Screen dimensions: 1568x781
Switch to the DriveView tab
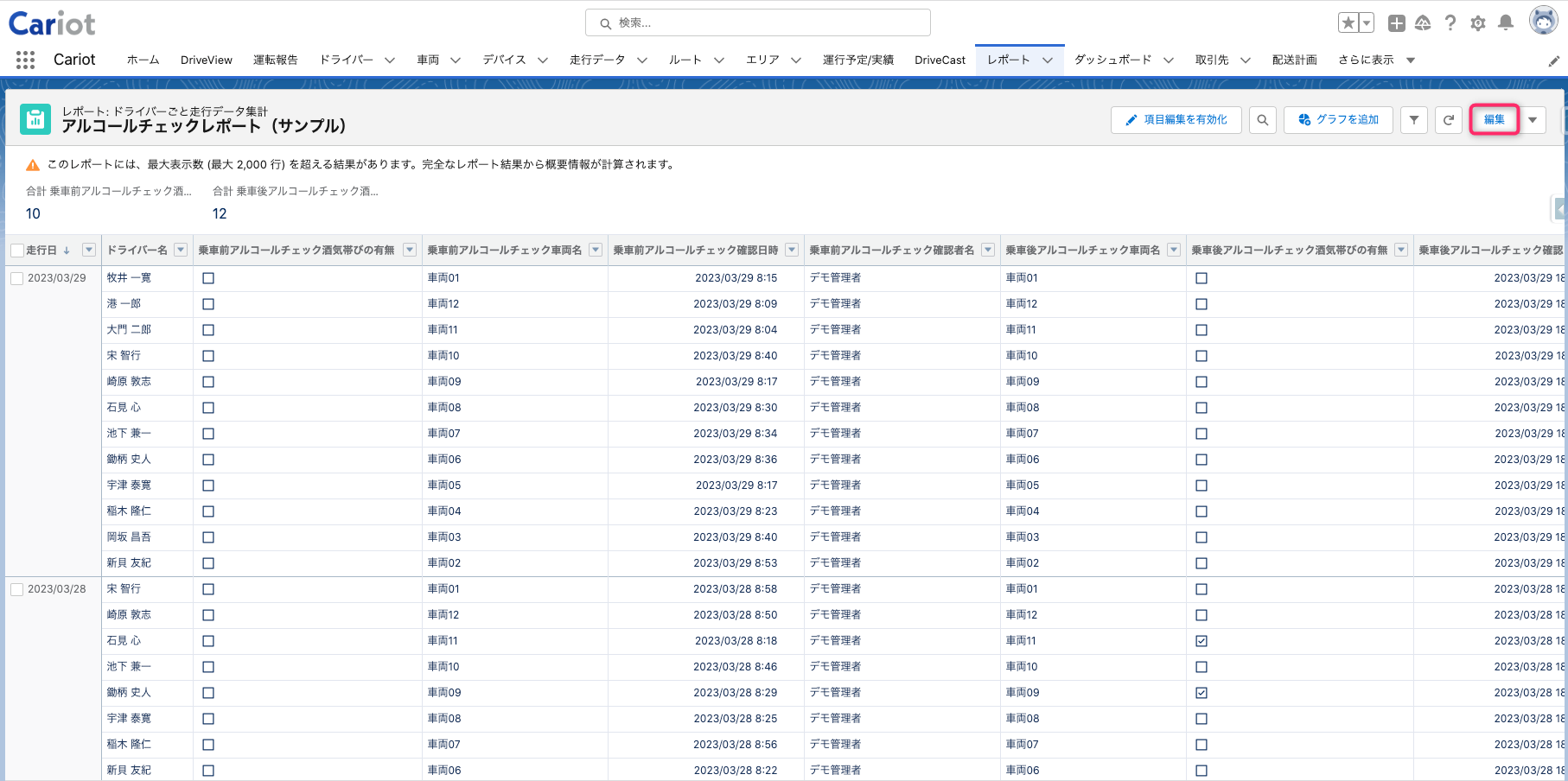click(207, 60)
